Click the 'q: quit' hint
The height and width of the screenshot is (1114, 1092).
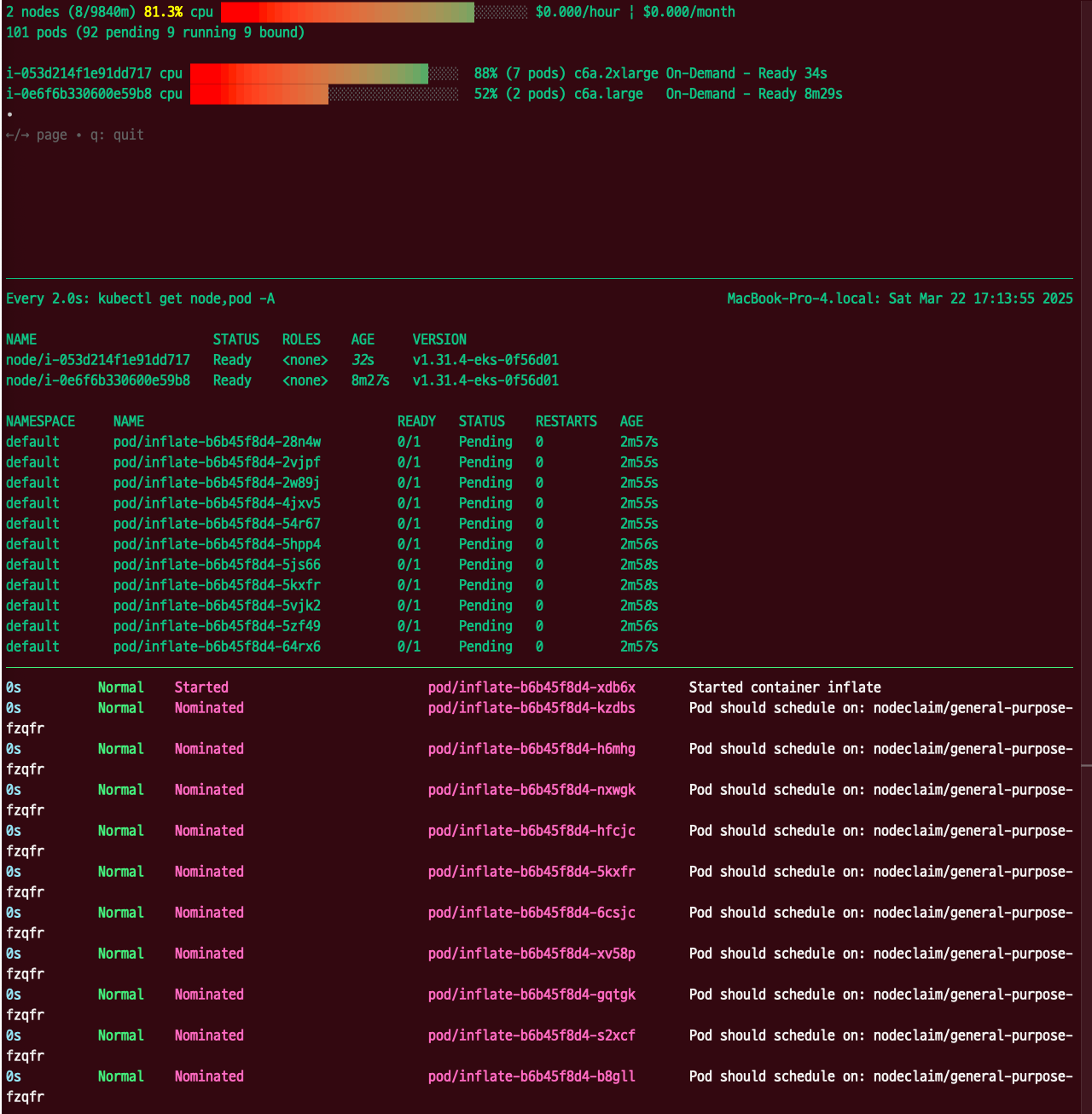tap(117, 135)
